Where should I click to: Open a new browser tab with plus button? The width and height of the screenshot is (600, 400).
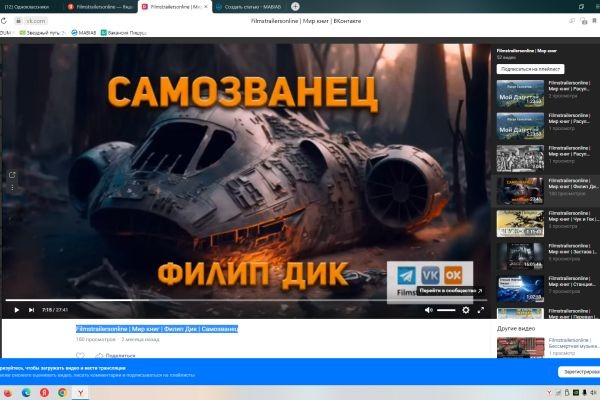pos(295,7)
